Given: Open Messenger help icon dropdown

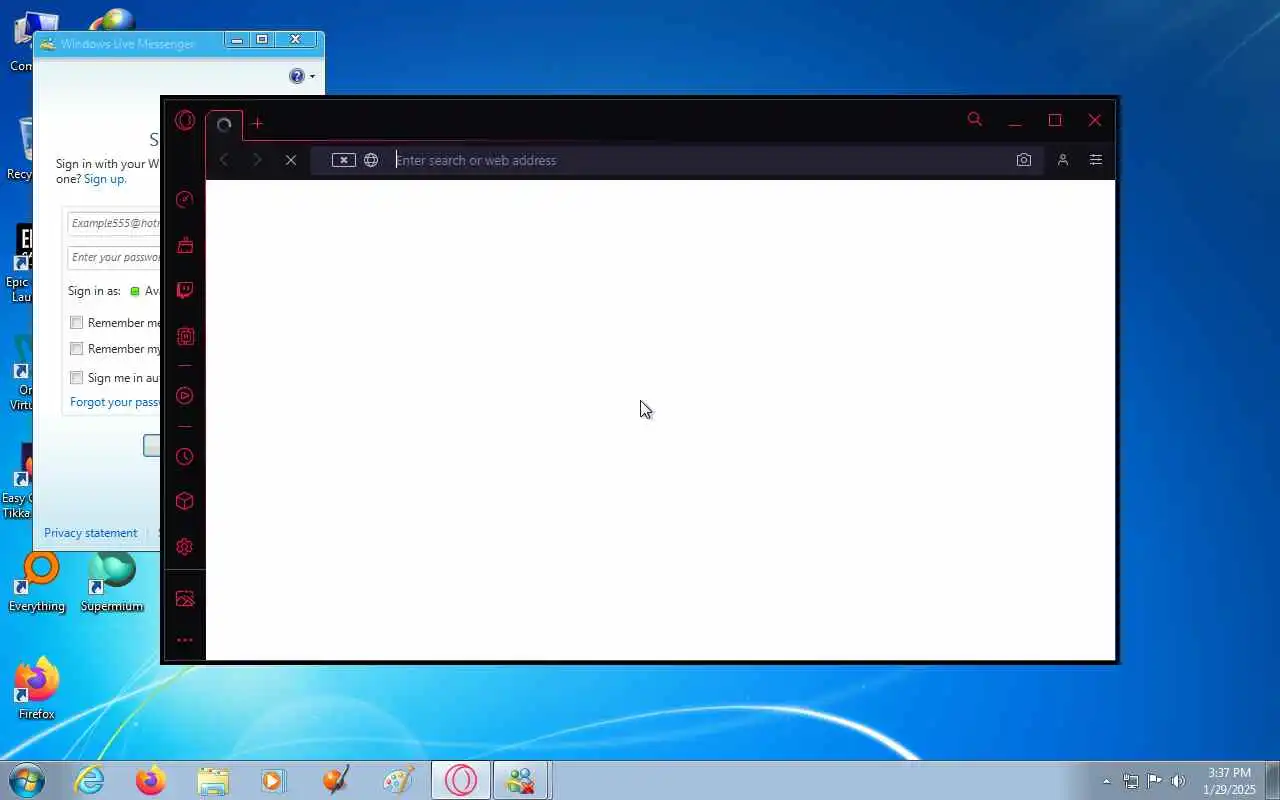Looking at the screenshot, I should click(x=301, y=76).
